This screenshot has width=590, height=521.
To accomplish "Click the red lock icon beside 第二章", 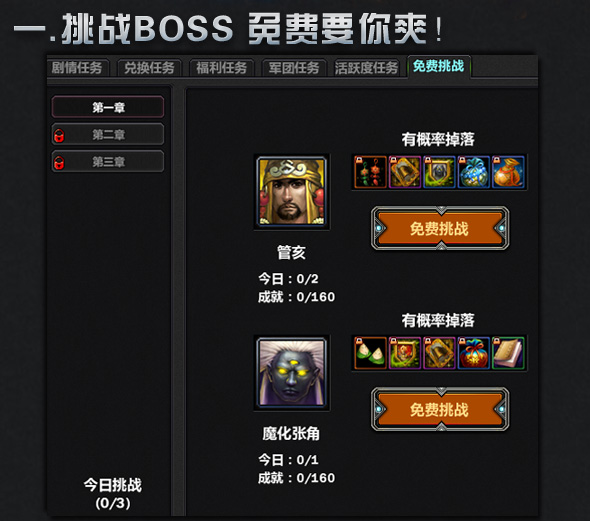I will 59,135.
